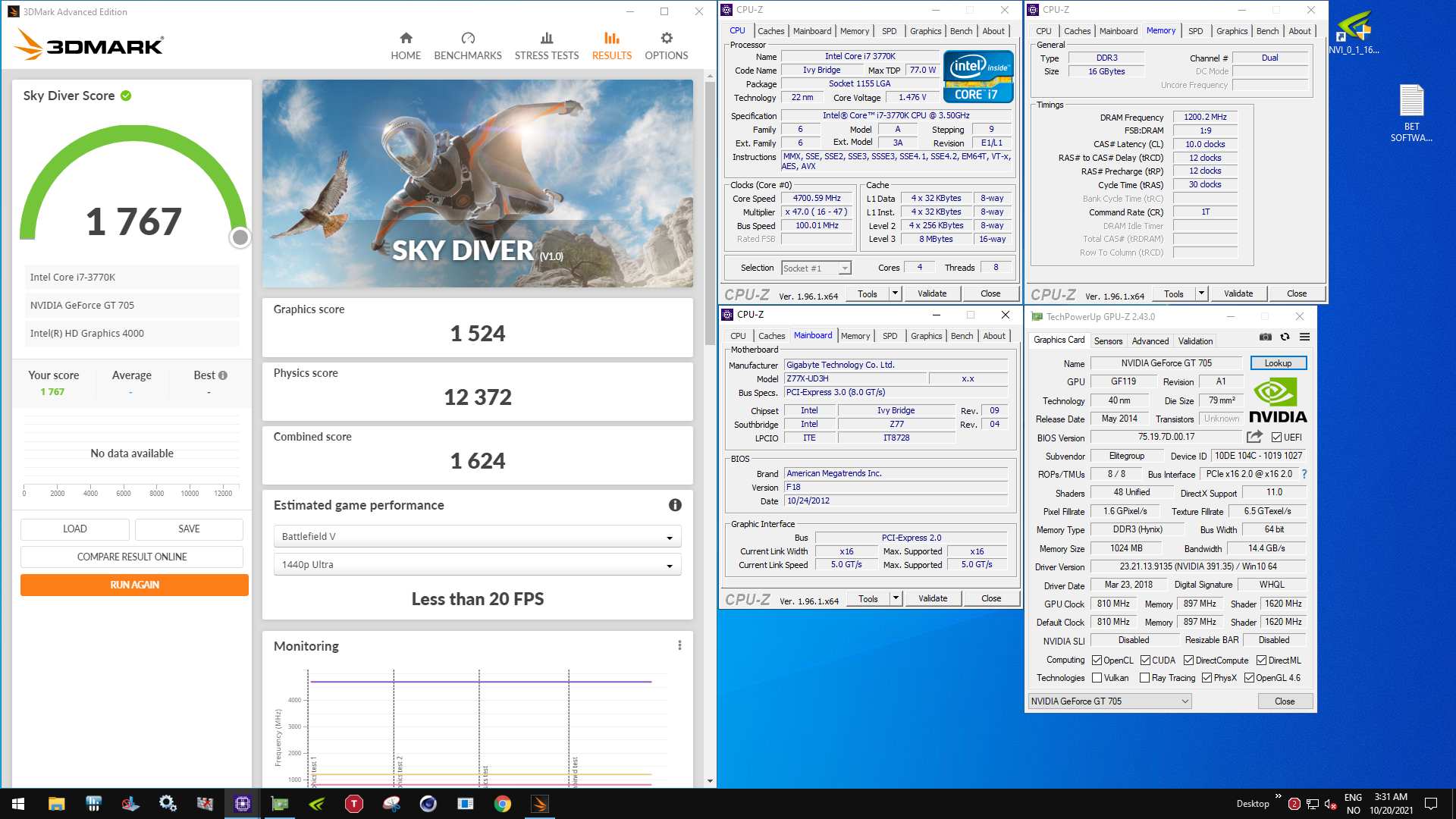The image size is (1456, 819).
Task: Click the ENG NO language indicator
Action: point(1353,804)
